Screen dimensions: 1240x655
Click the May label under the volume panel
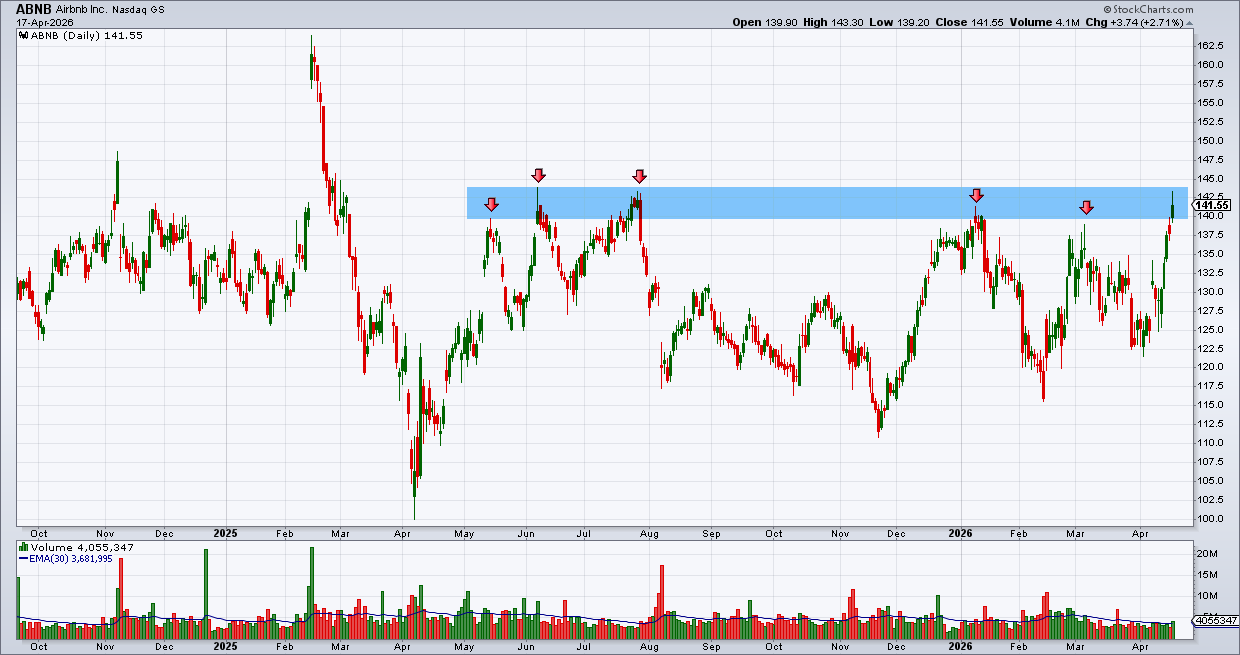coord(465,646)
